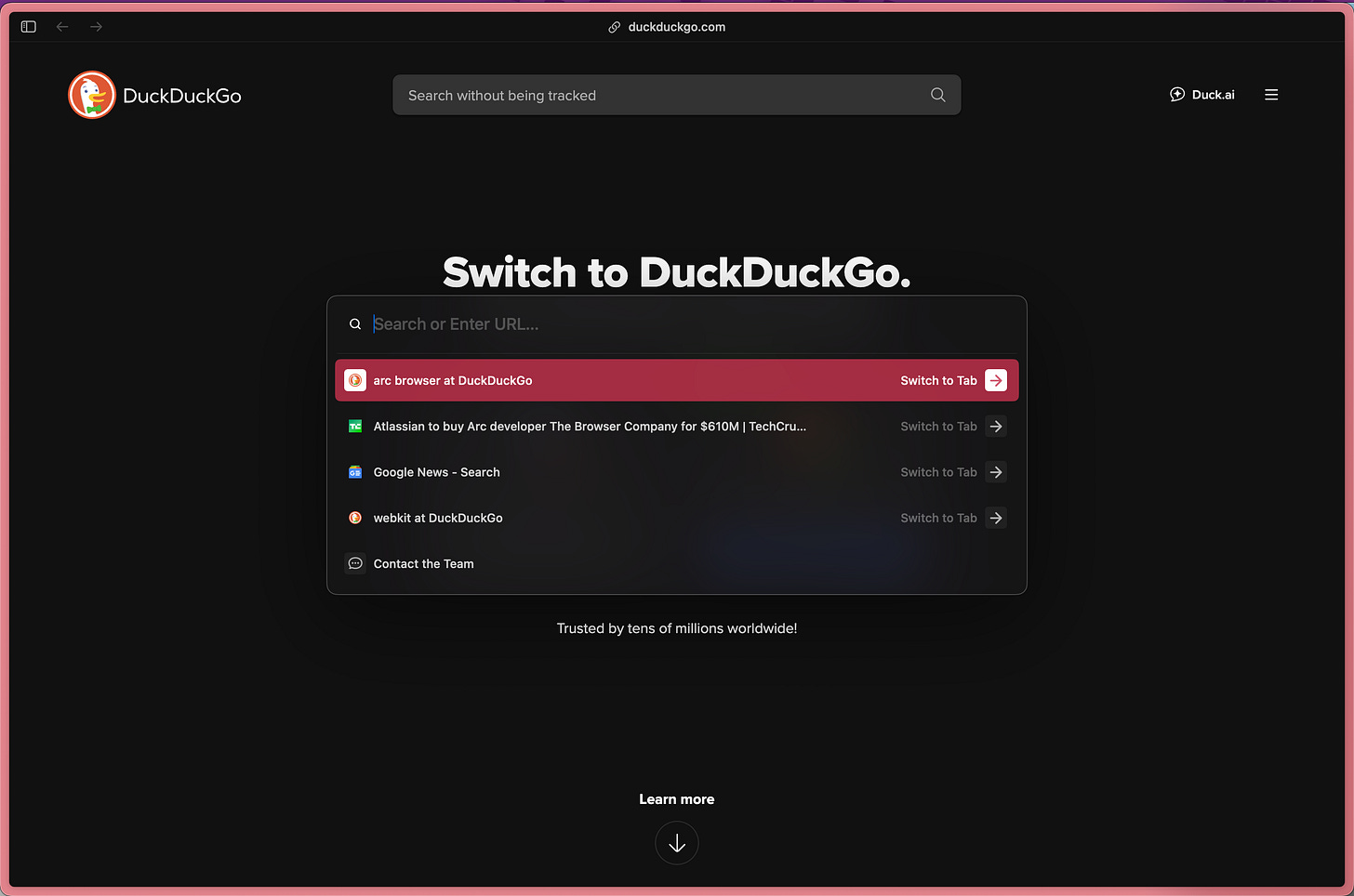1354x896 pixels.
Task: Click Switch to Tab on Atlassian row
Action: click(x=938, y=427)
